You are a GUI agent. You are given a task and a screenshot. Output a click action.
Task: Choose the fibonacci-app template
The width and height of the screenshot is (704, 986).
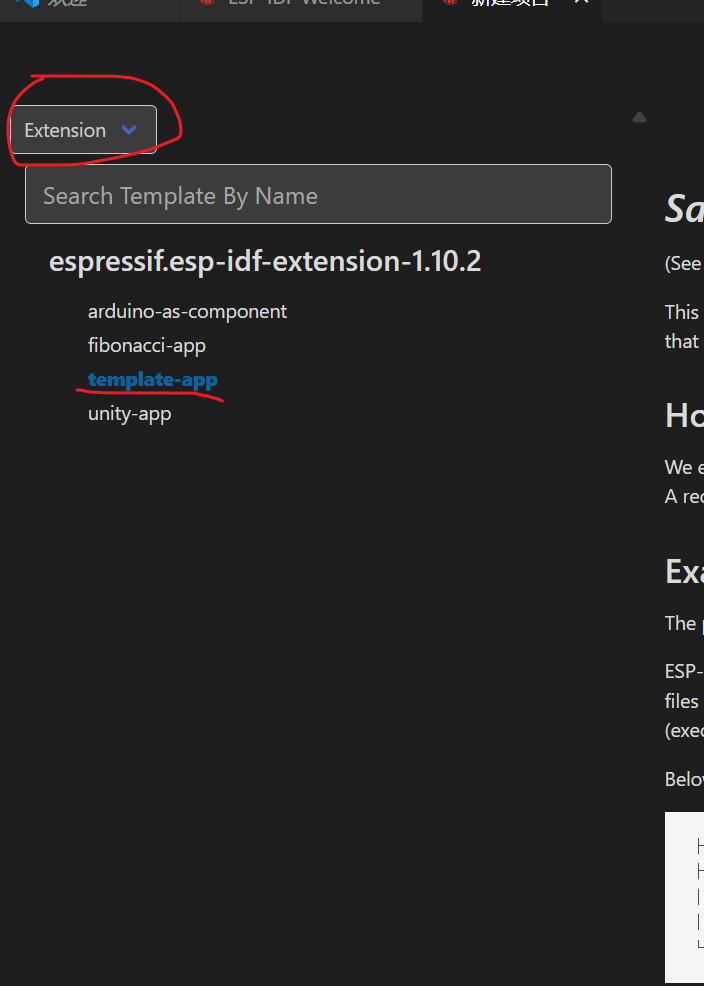pos(146,345)
